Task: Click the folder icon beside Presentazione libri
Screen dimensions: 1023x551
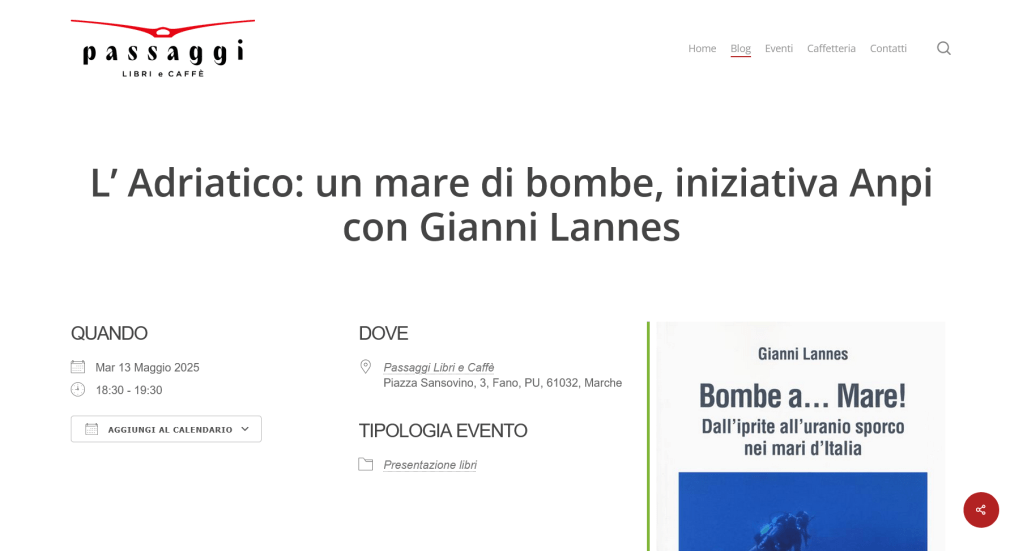Action: [366, 464]
